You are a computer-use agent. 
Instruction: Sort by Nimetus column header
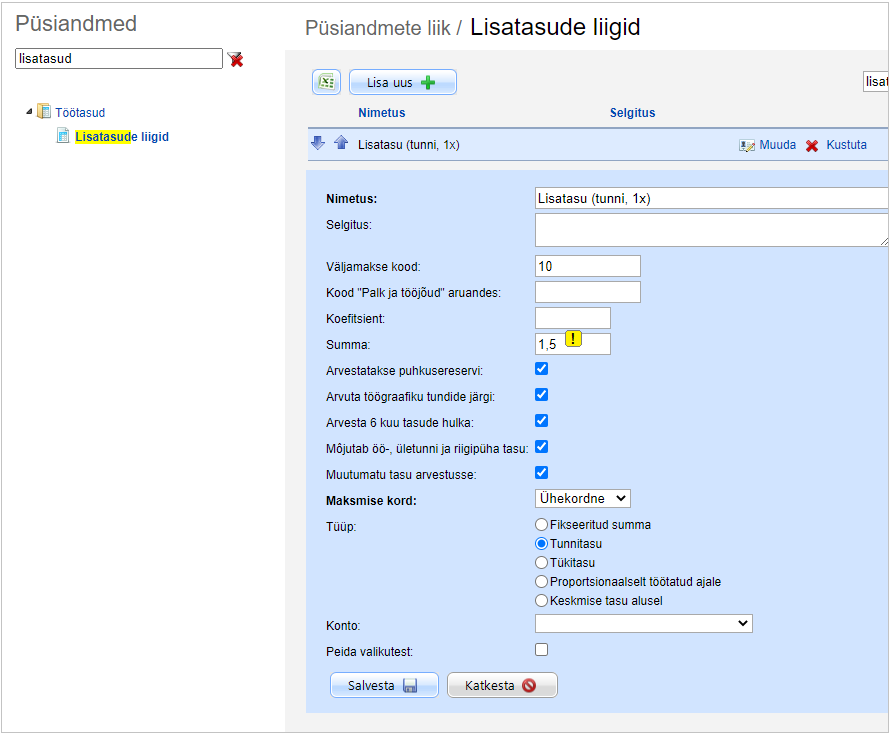pyautogui.click(x=381, y=113)
